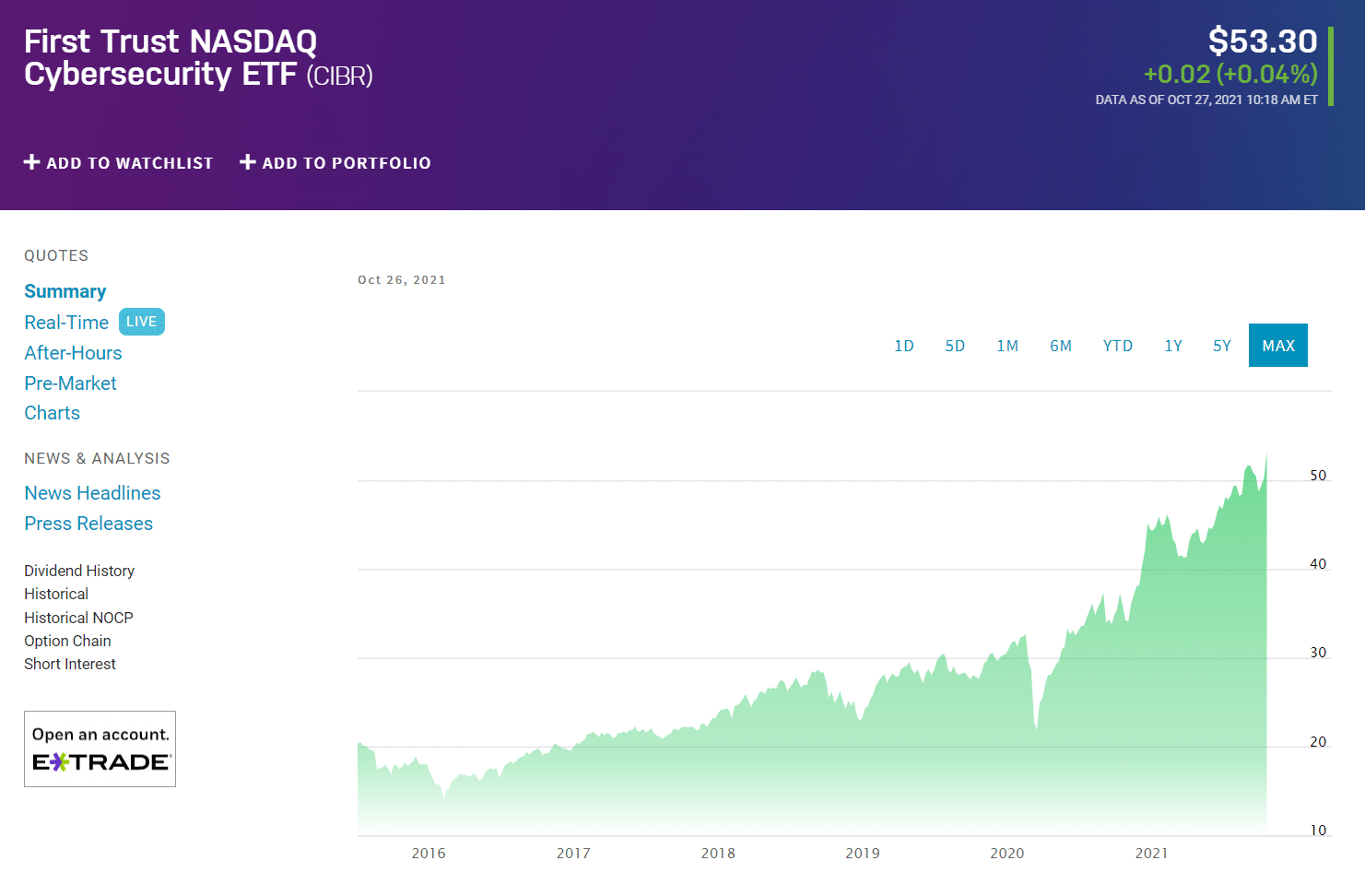Show the 1Y chart range
1365x896 pixels.
tap(1173, 346)
